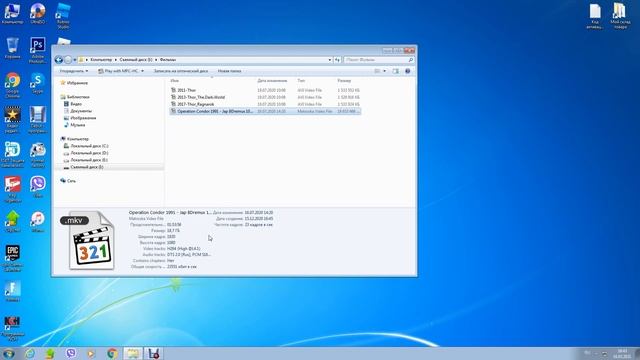Screen dimensions: 640x360
Task: Click Play with MPC-HC toolbar button
Action: click(118, 71)
